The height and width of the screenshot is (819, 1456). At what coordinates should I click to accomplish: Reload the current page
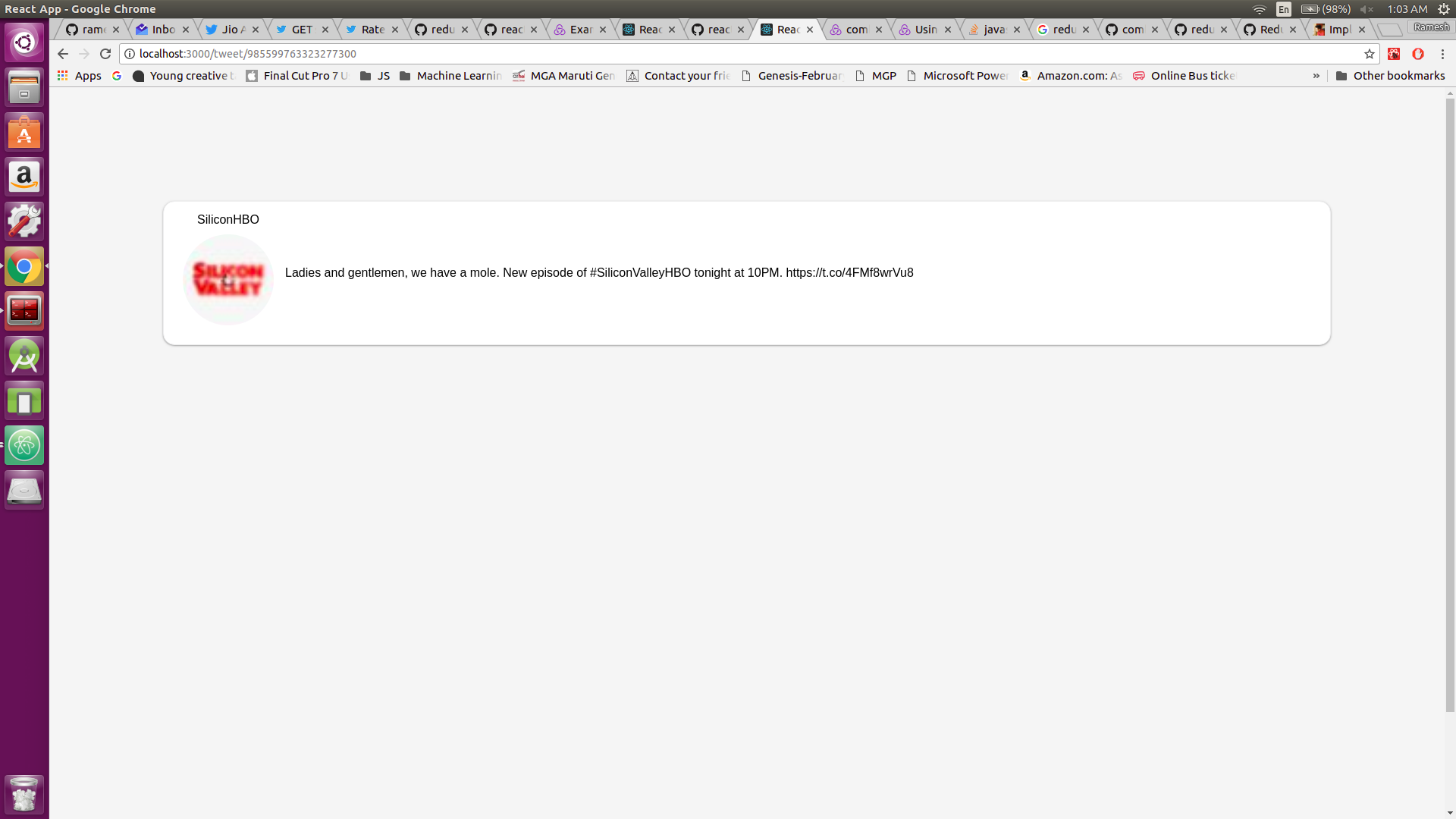click(x=105, y=54)
